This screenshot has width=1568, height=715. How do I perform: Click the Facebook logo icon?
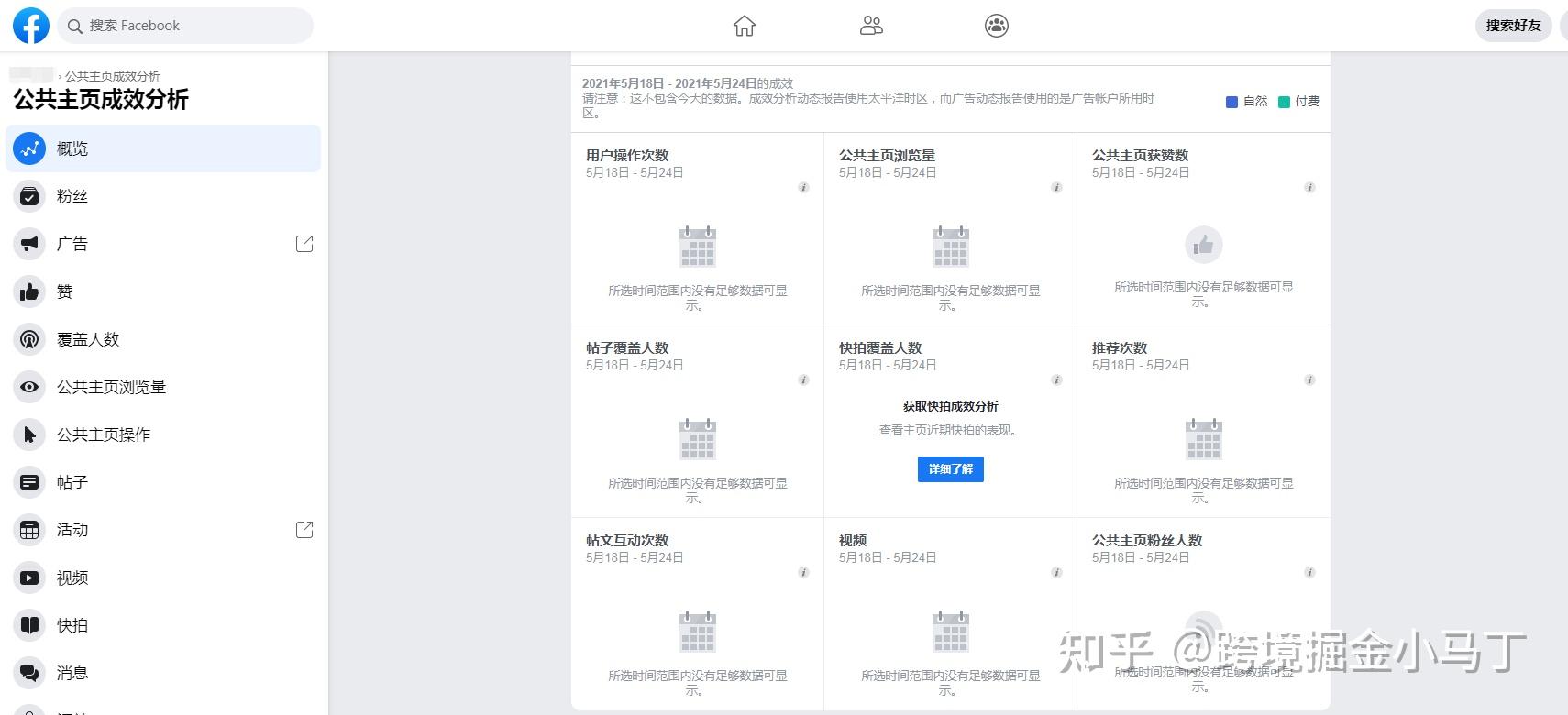click(30, 26)
